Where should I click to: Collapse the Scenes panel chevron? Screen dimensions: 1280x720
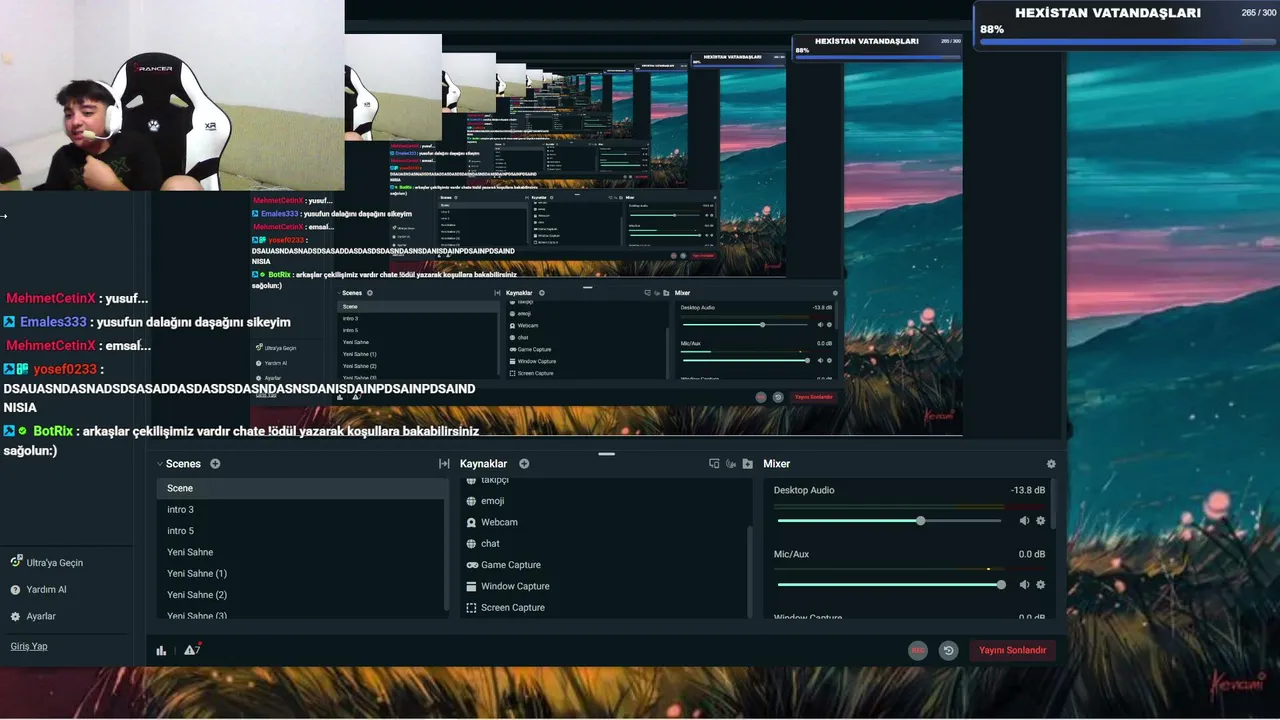(x=160, y=464)
